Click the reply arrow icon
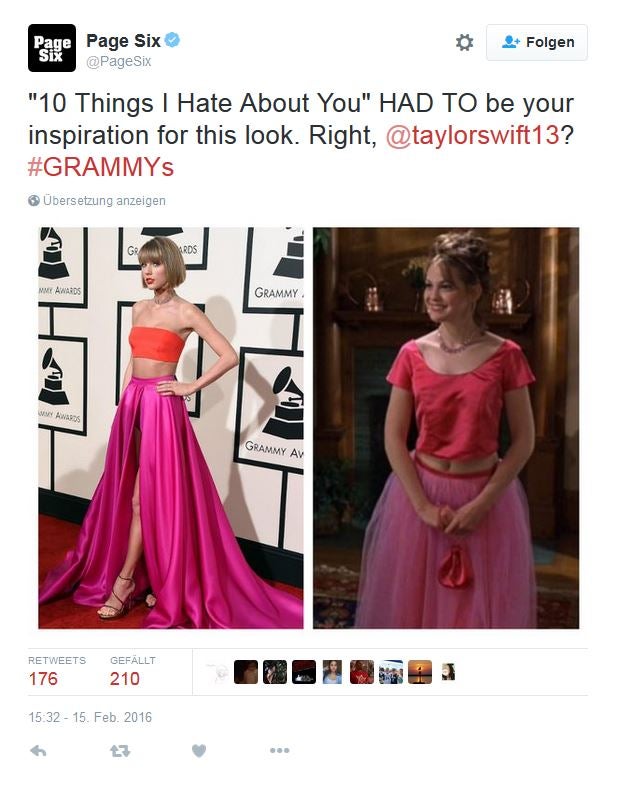The width and height of the screenshot is (625, 790). (x=38, y=751)
